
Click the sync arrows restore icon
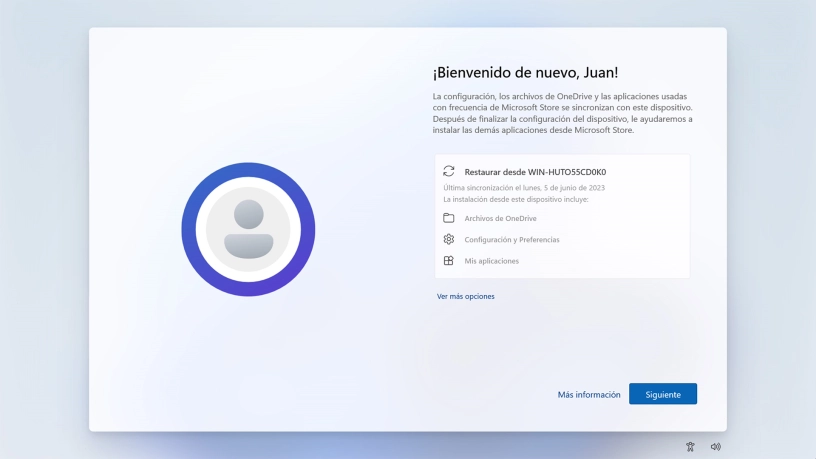(449, 171)
